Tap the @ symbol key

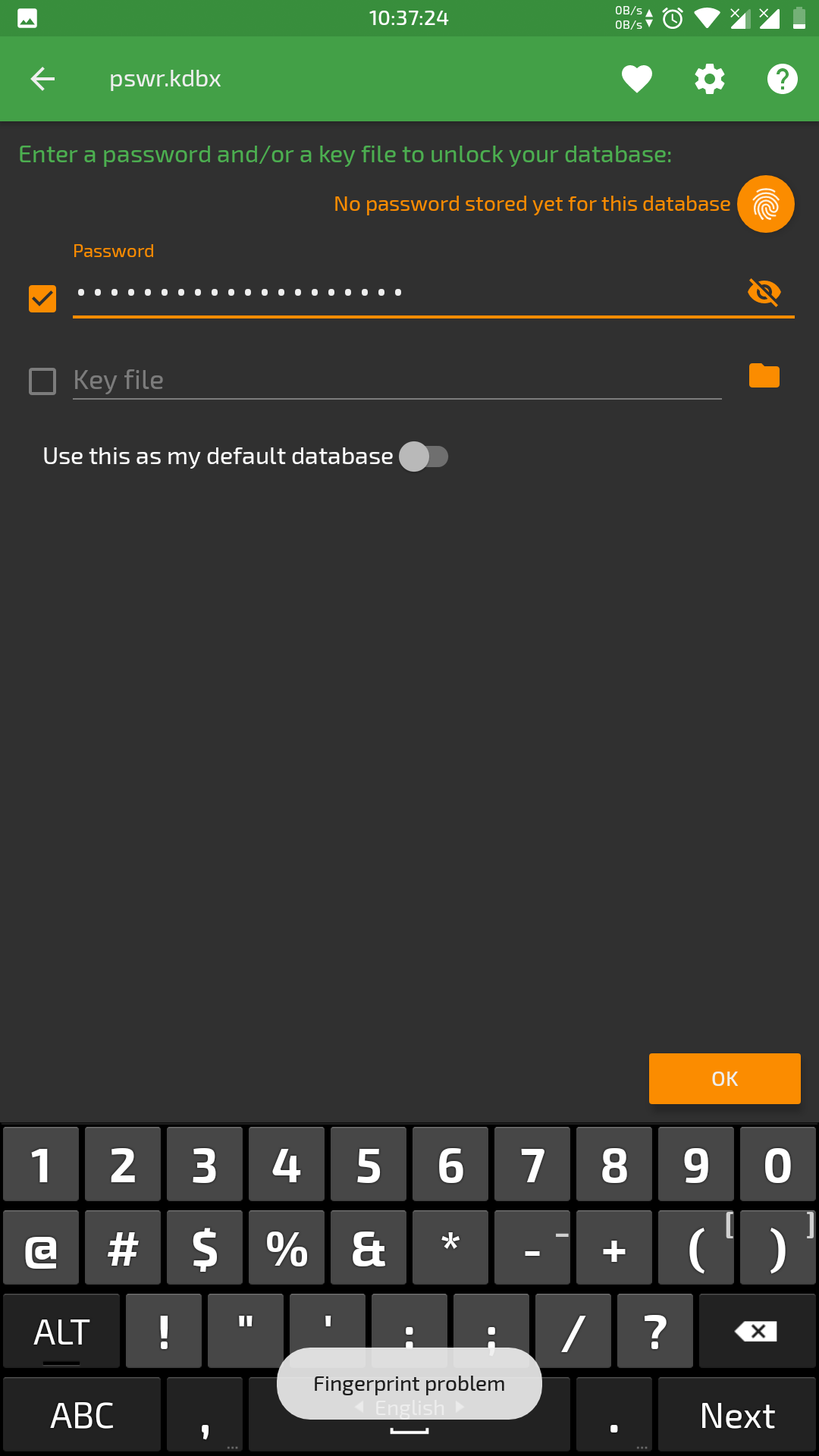point(41,1247)
